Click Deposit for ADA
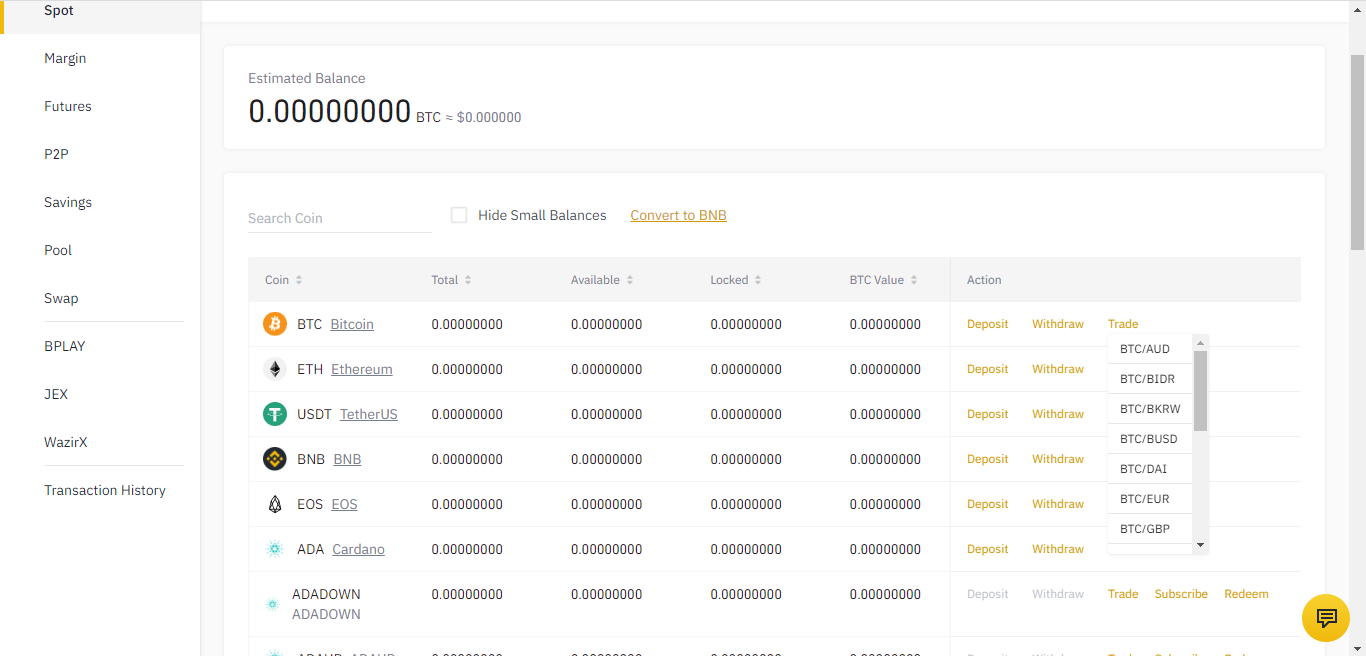 click(987, 549)
